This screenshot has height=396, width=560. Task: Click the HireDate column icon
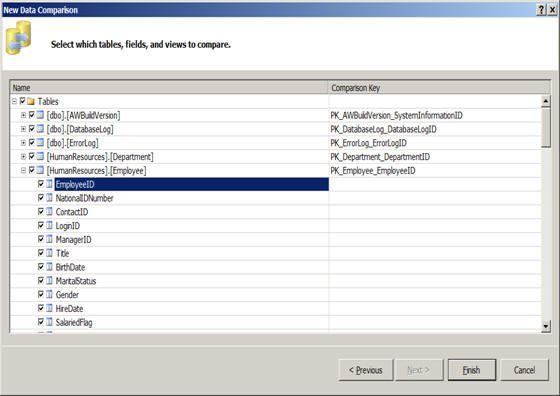[x=49, y=308]
